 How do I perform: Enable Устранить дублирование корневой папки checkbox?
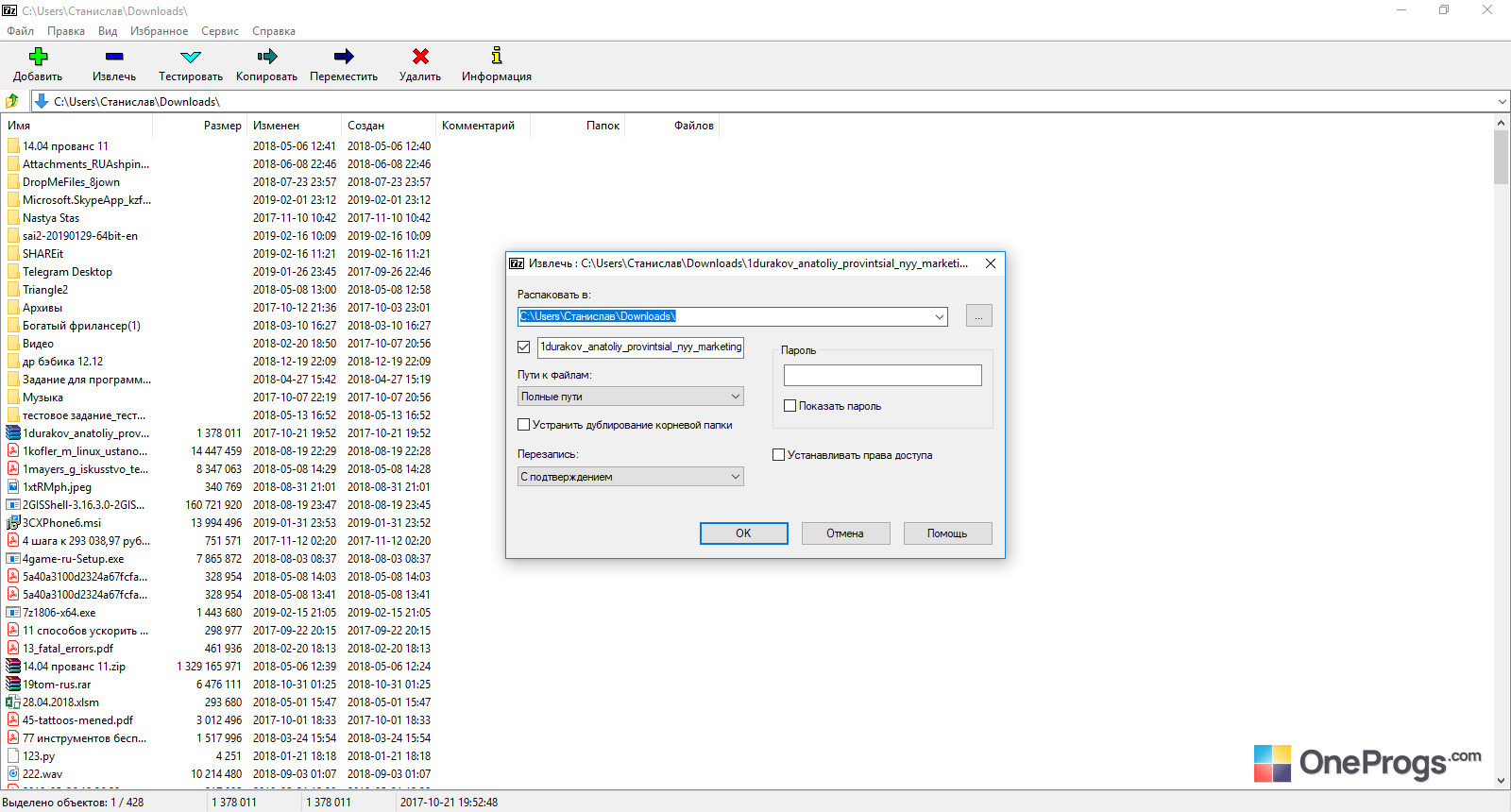click(524, 425)
